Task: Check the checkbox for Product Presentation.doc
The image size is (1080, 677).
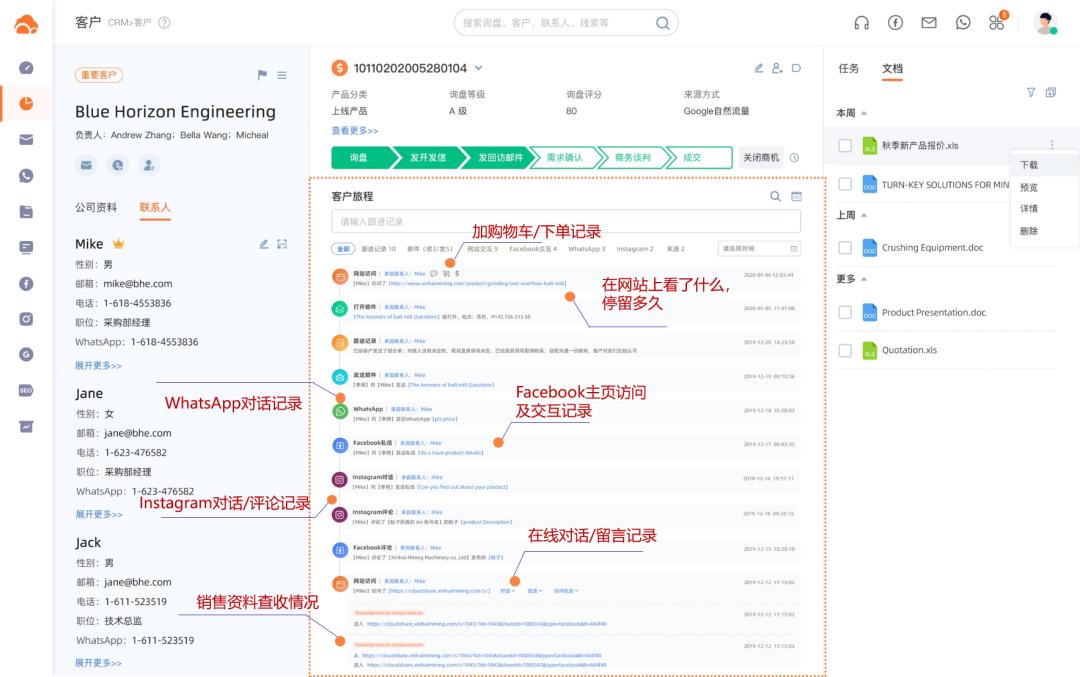Action: [x=847, y=311]
